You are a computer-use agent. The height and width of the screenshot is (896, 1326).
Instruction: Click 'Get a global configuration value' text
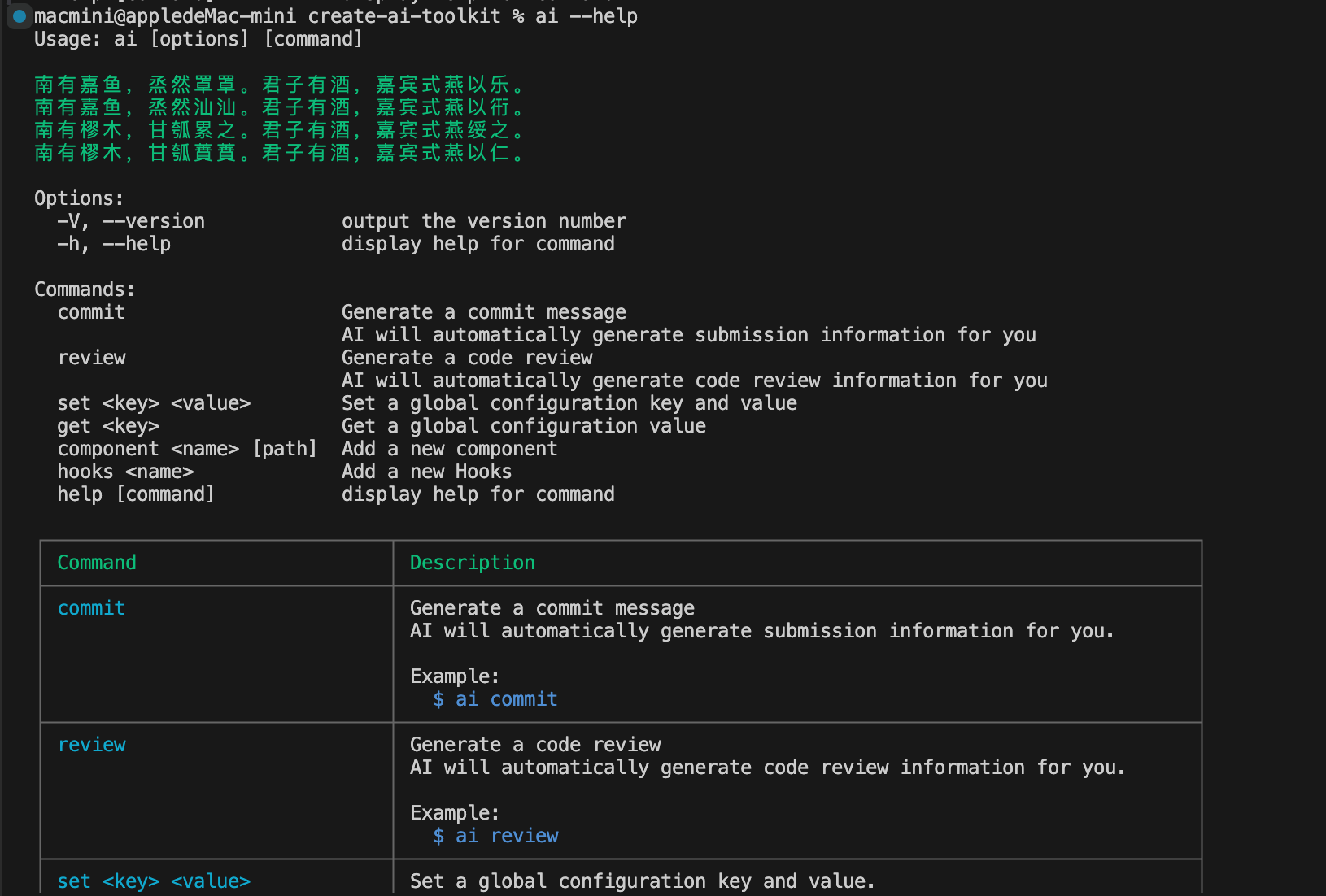click(x=524, y=426)
